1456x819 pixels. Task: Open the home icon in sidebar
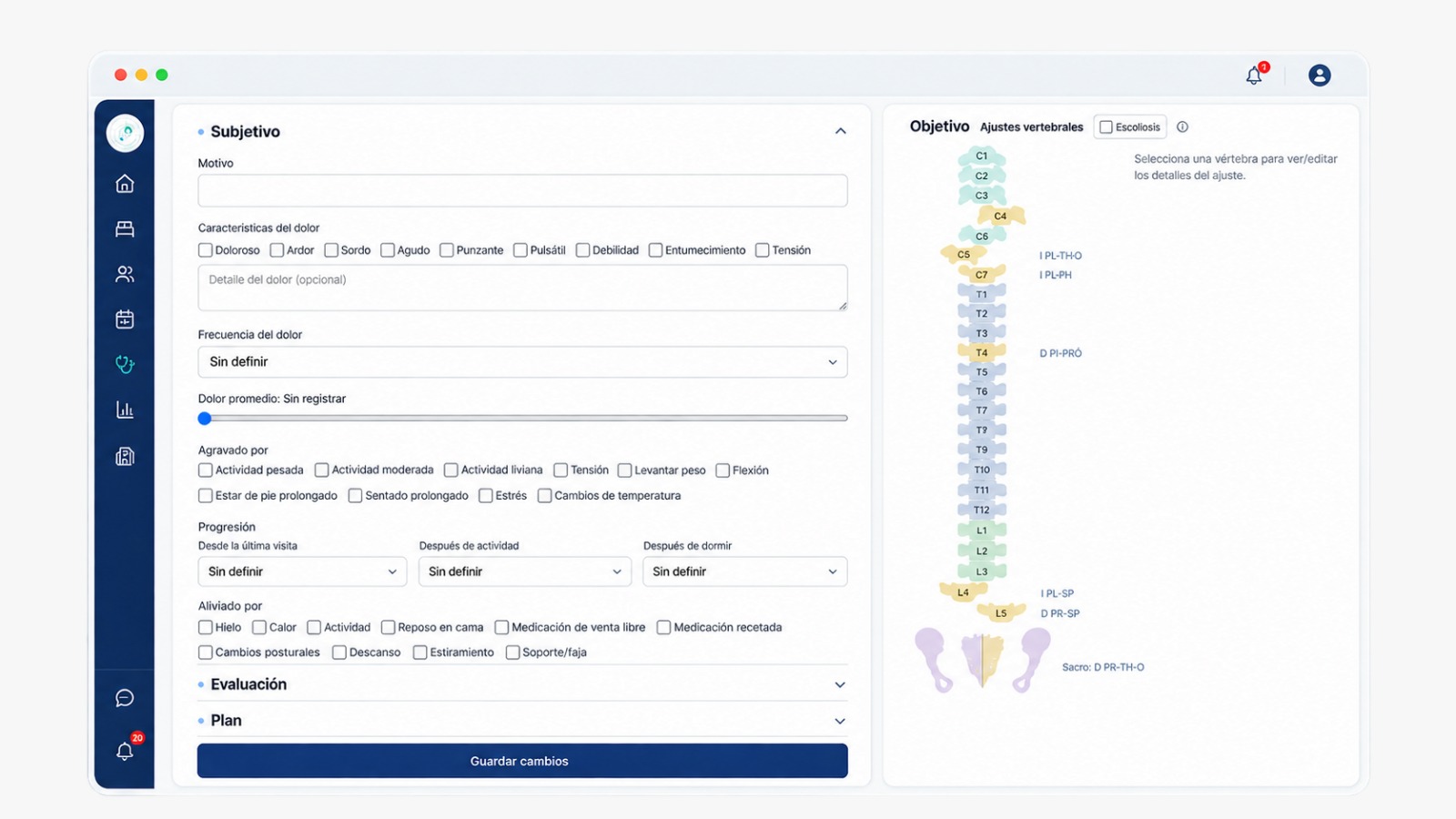tap(125, 184)
